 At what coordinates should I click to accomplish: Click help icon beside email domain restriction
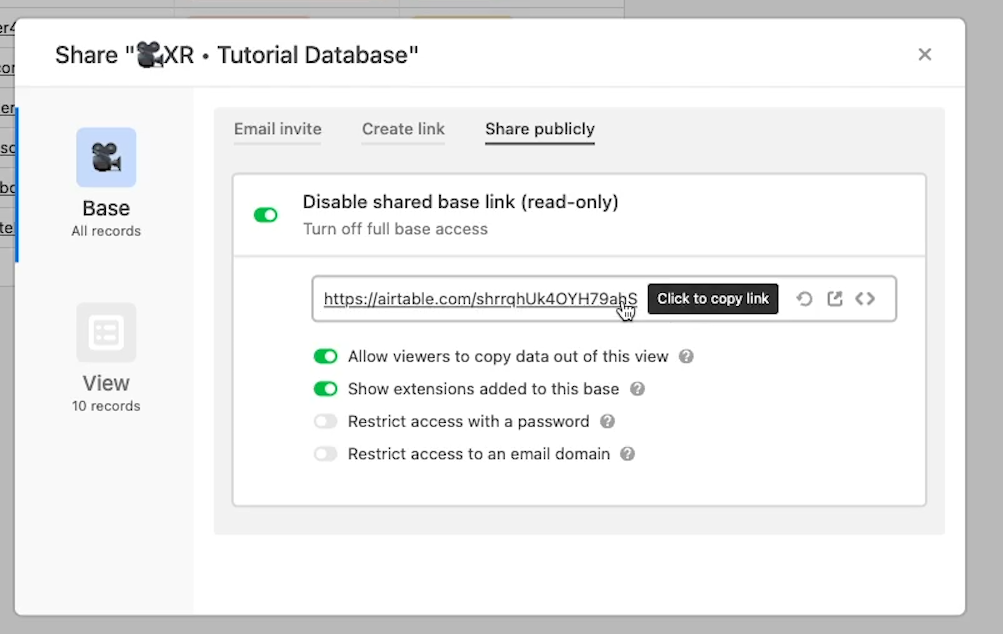627,454
